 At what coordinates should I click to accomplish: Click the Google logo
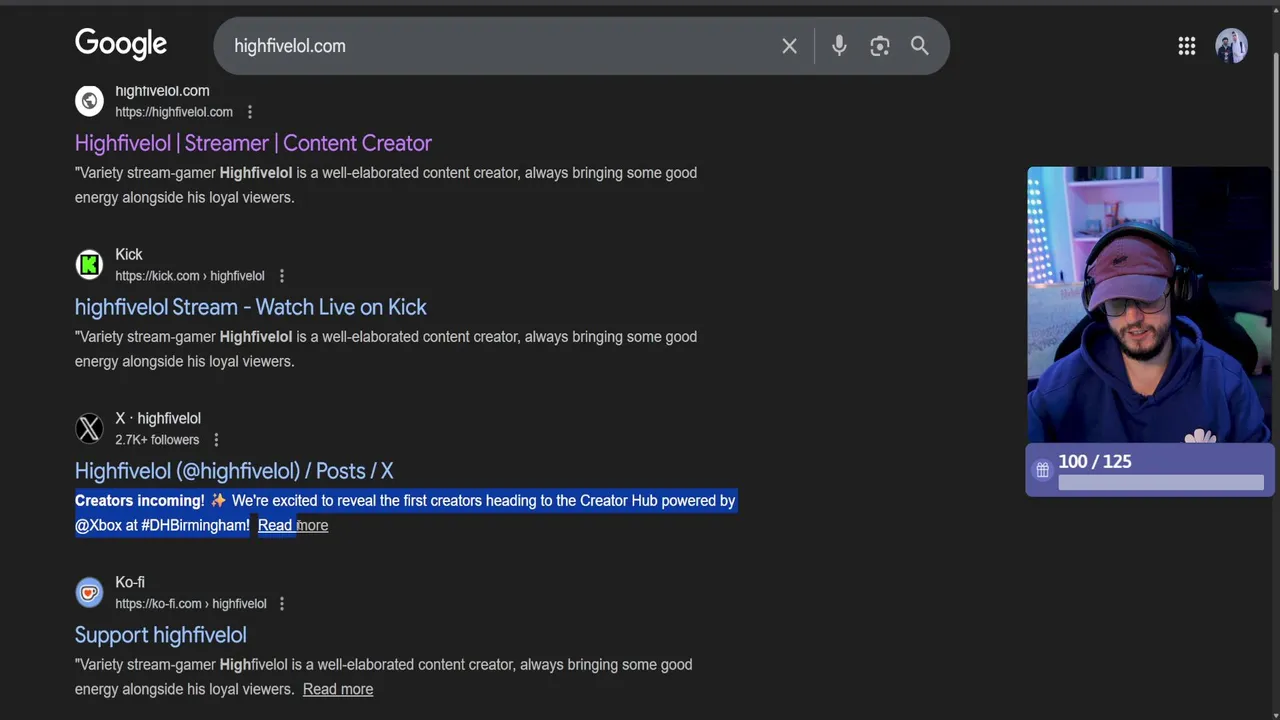pos(121,45)
